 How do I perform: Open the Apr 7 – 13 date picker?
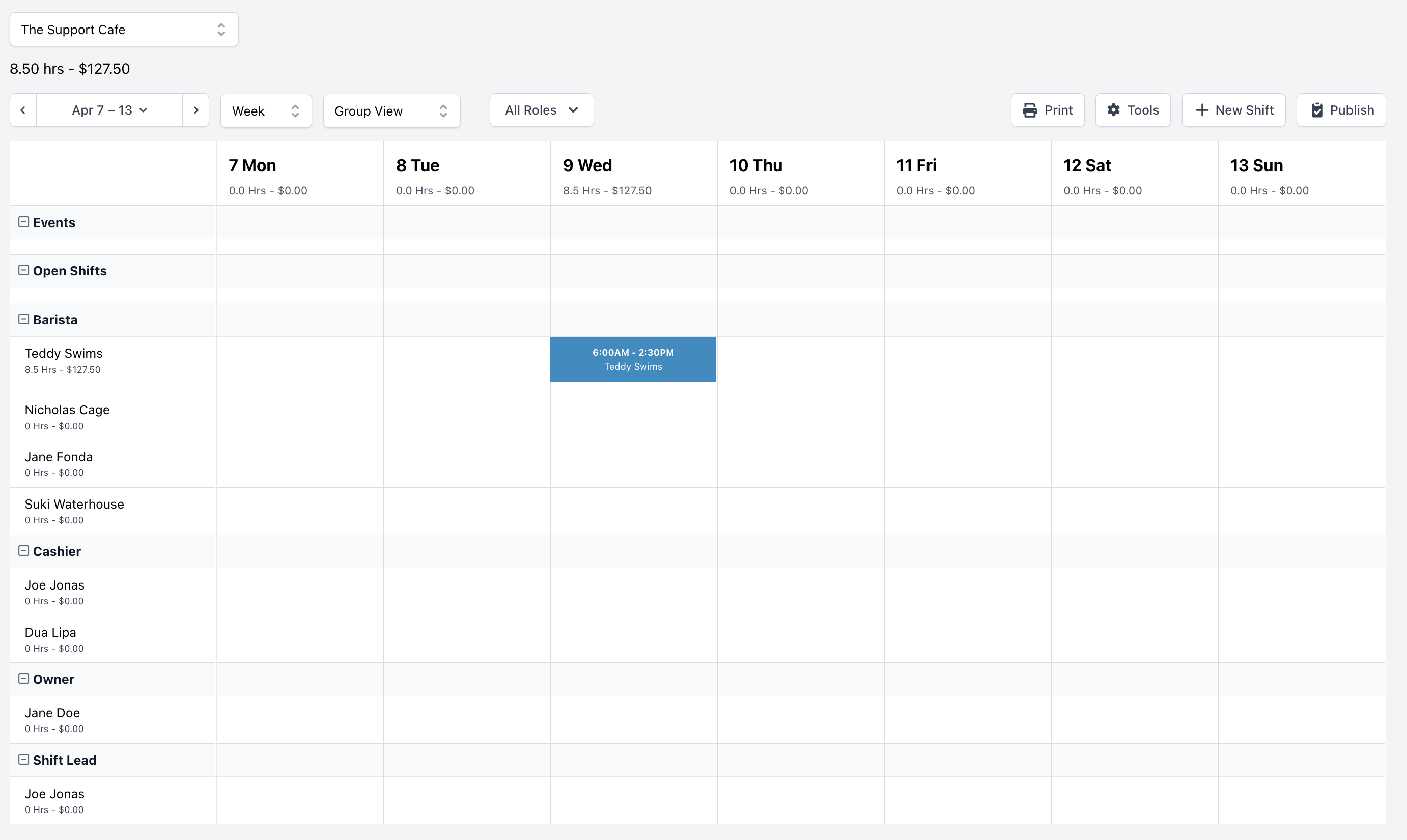pyautogui.click(x=109, y=110)
